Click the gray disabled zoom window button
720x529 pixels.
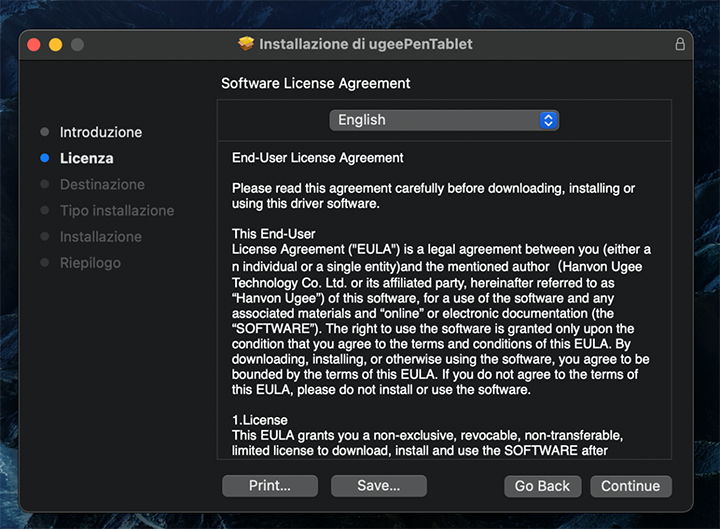pos(77,45)
